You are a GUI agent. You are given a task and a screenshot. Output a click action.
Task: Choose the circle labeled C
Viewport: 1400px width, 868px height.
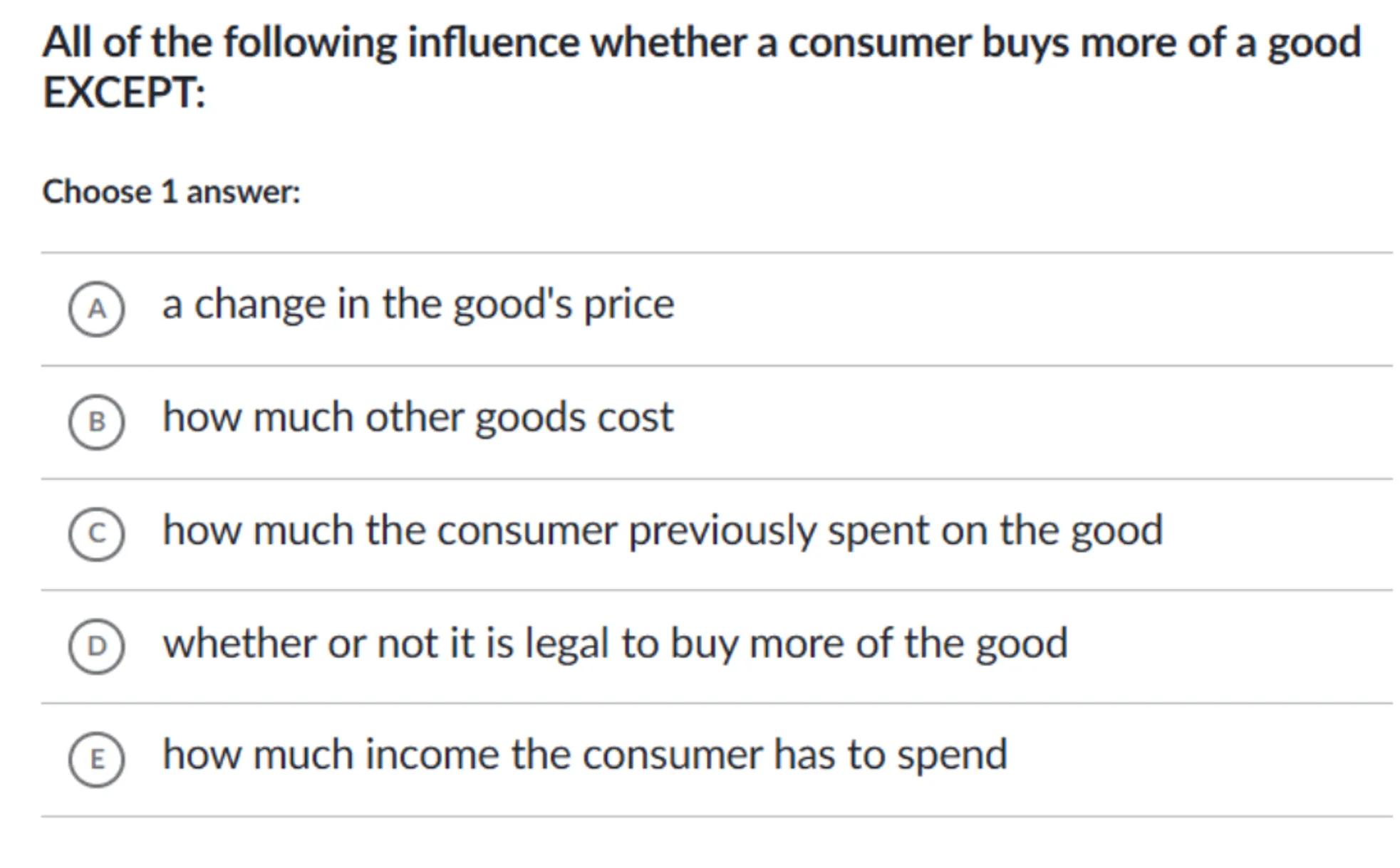point(97,534)
